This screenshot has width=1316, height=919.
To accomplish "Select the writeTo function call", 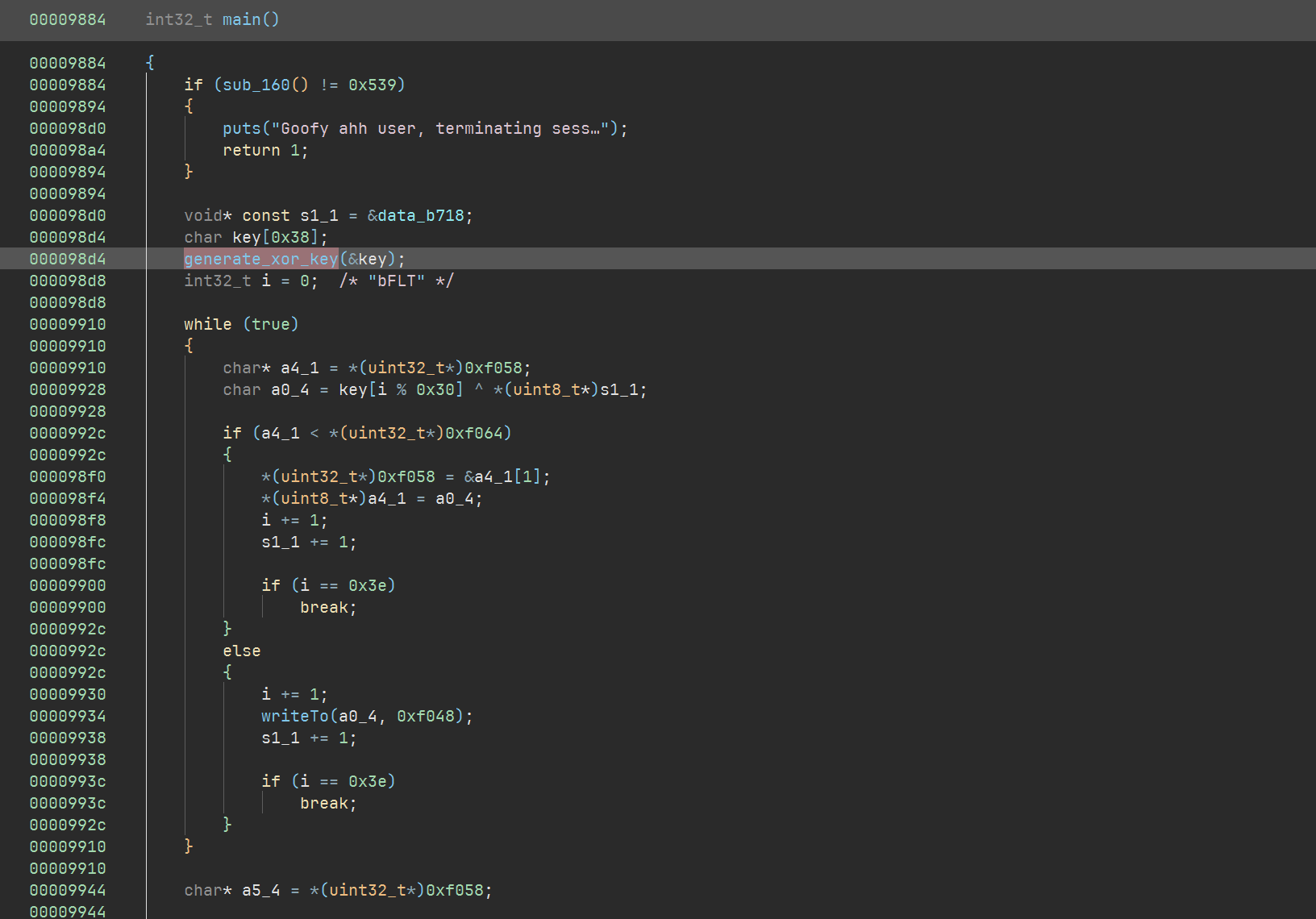I will 294,716.
